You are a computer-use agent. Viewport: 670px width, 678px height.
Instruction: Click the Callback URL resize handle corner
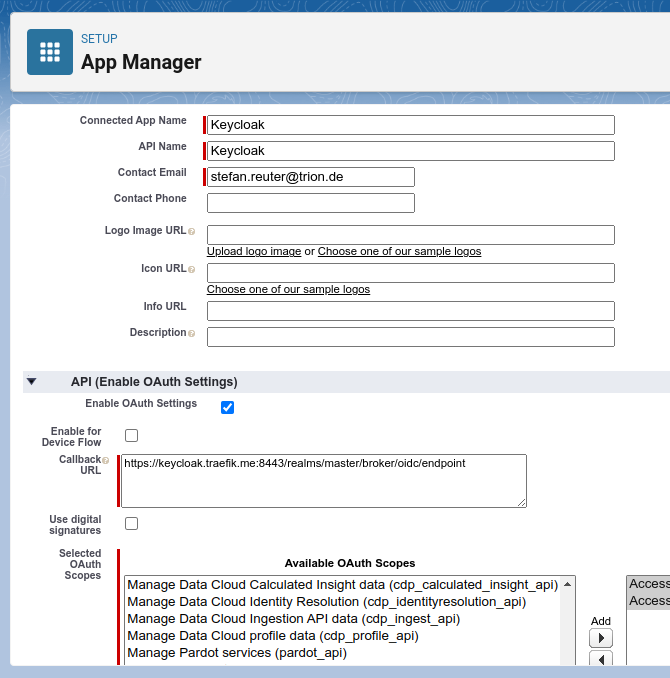[x=522, y=502]
